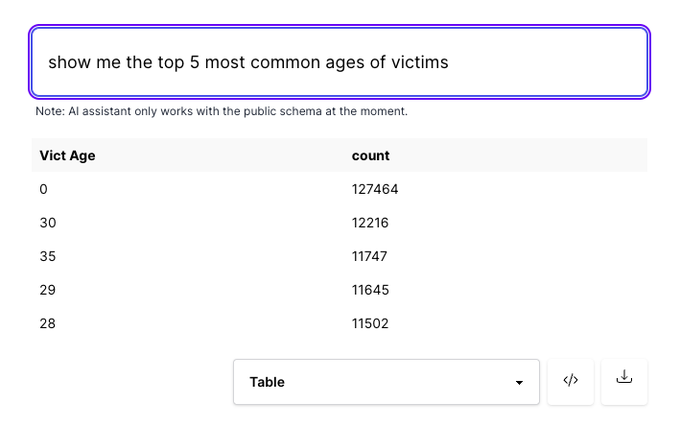Select the Vict Age cell showing 35
680x427 pixels.
47,256
